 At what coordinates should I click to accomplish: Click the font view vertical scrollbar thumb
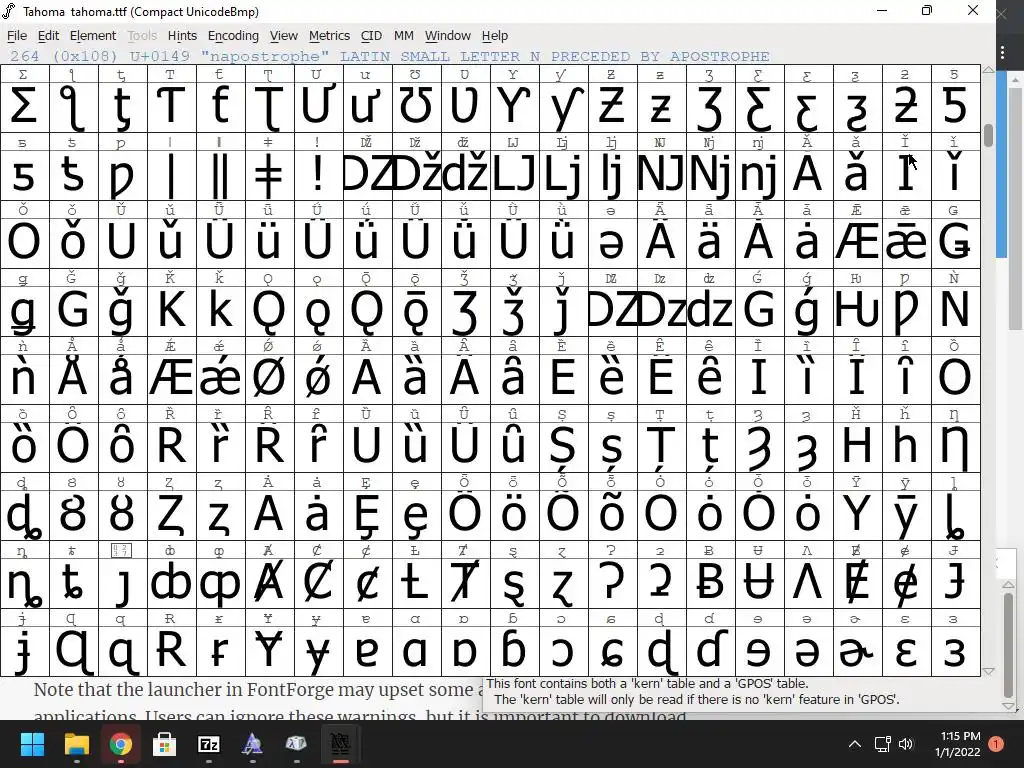(x=988, y=135)
